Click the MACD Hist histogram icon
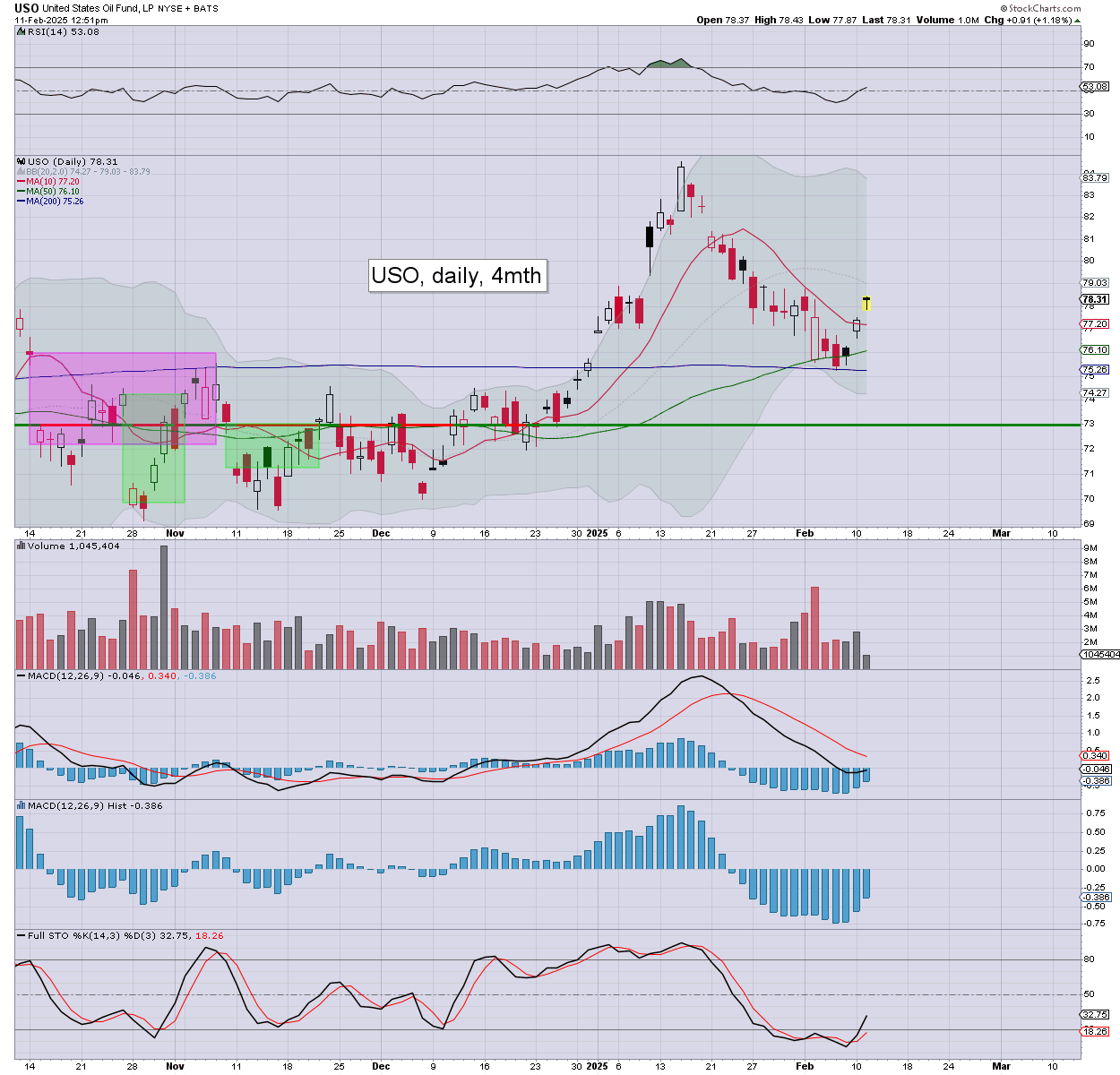The width and height of the screenshot is (1120, 1075). pyautogui.click(x=21, y=805)
